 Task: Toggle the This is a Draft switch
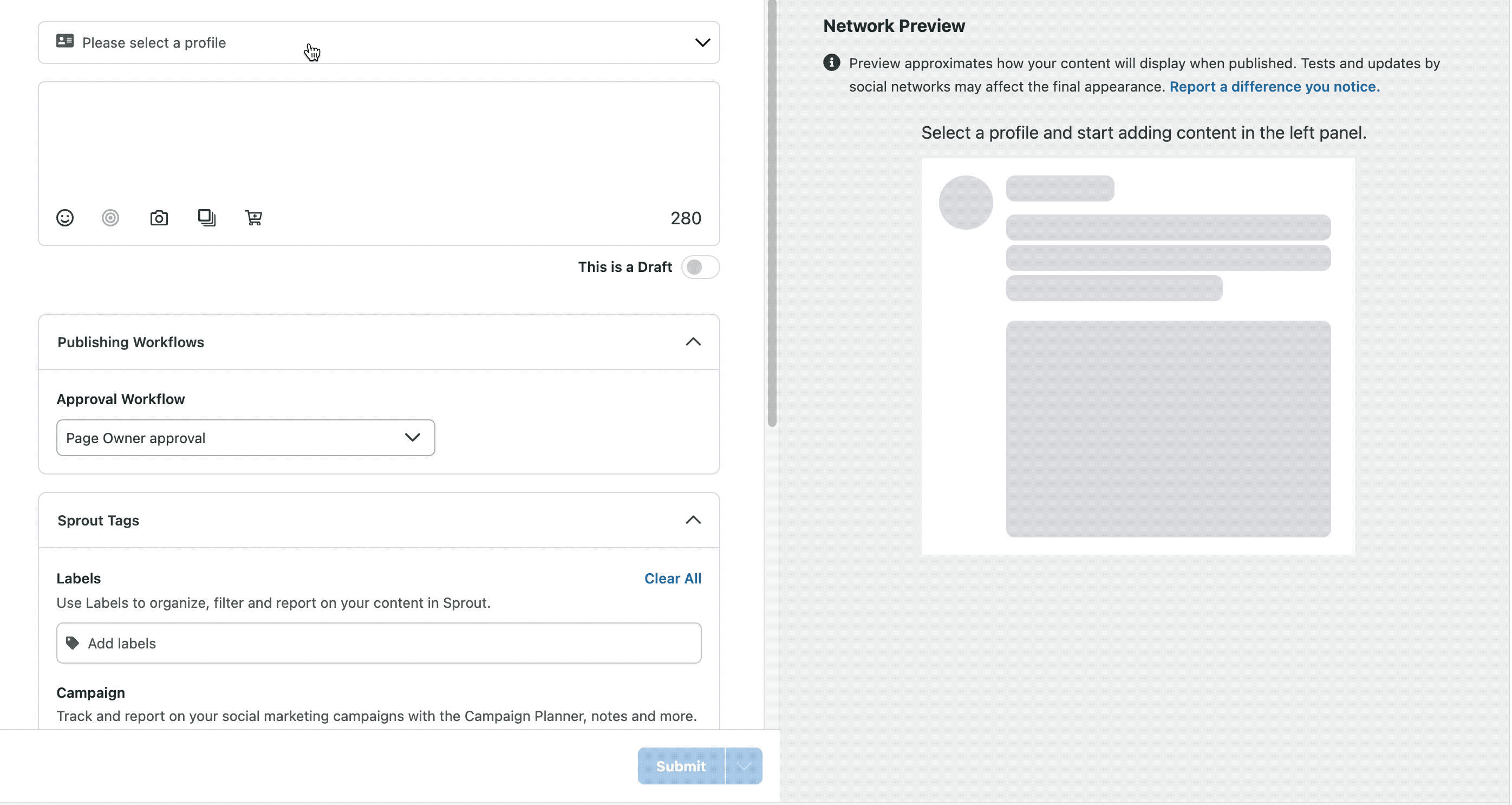tap(700, 266)
